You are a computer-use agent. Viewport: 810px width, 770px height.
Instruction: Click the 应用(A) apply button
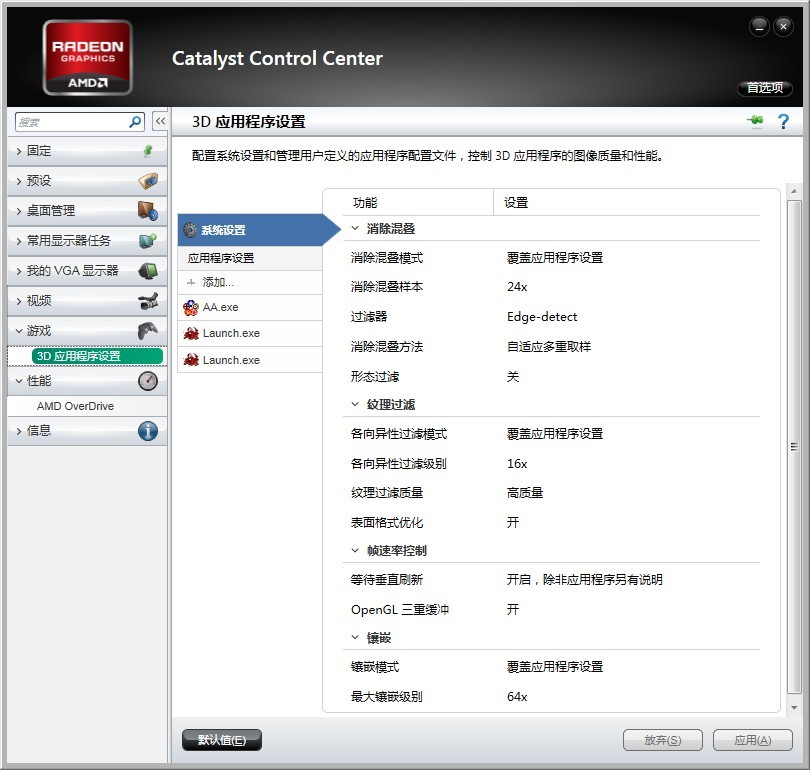pyautogui.click(x=753, y=740)
